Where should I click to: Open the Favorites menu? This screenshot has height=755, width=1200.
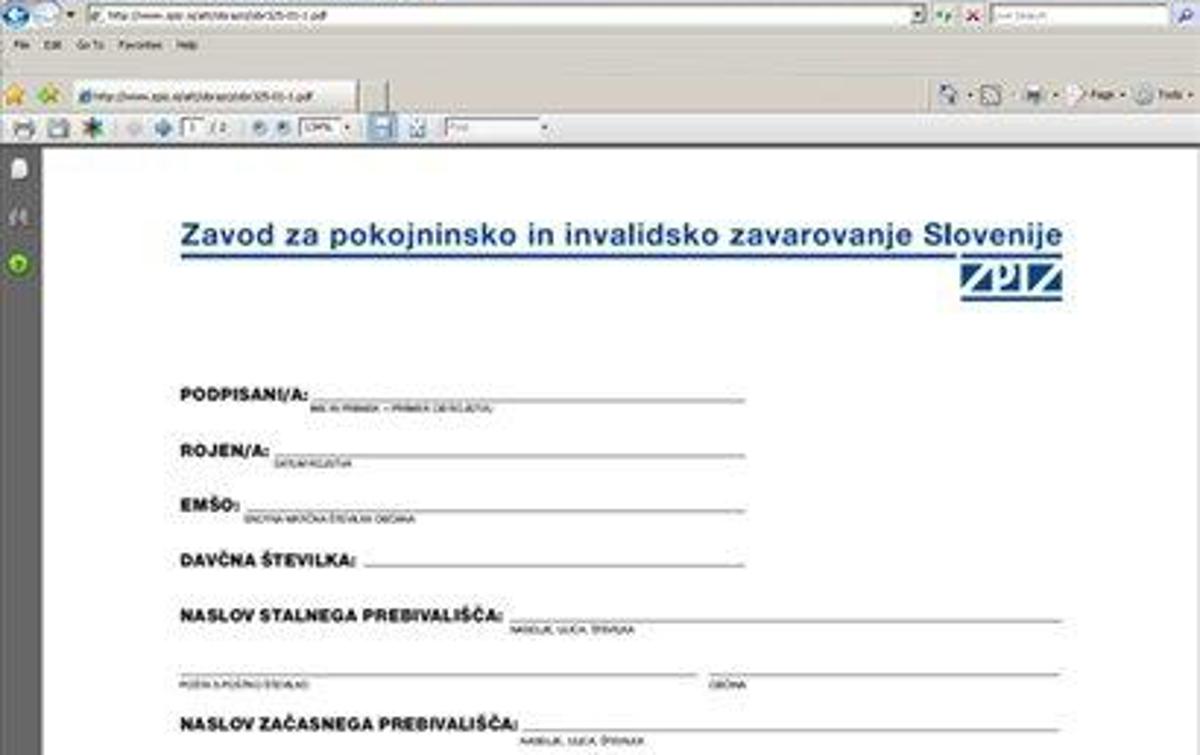140,46
